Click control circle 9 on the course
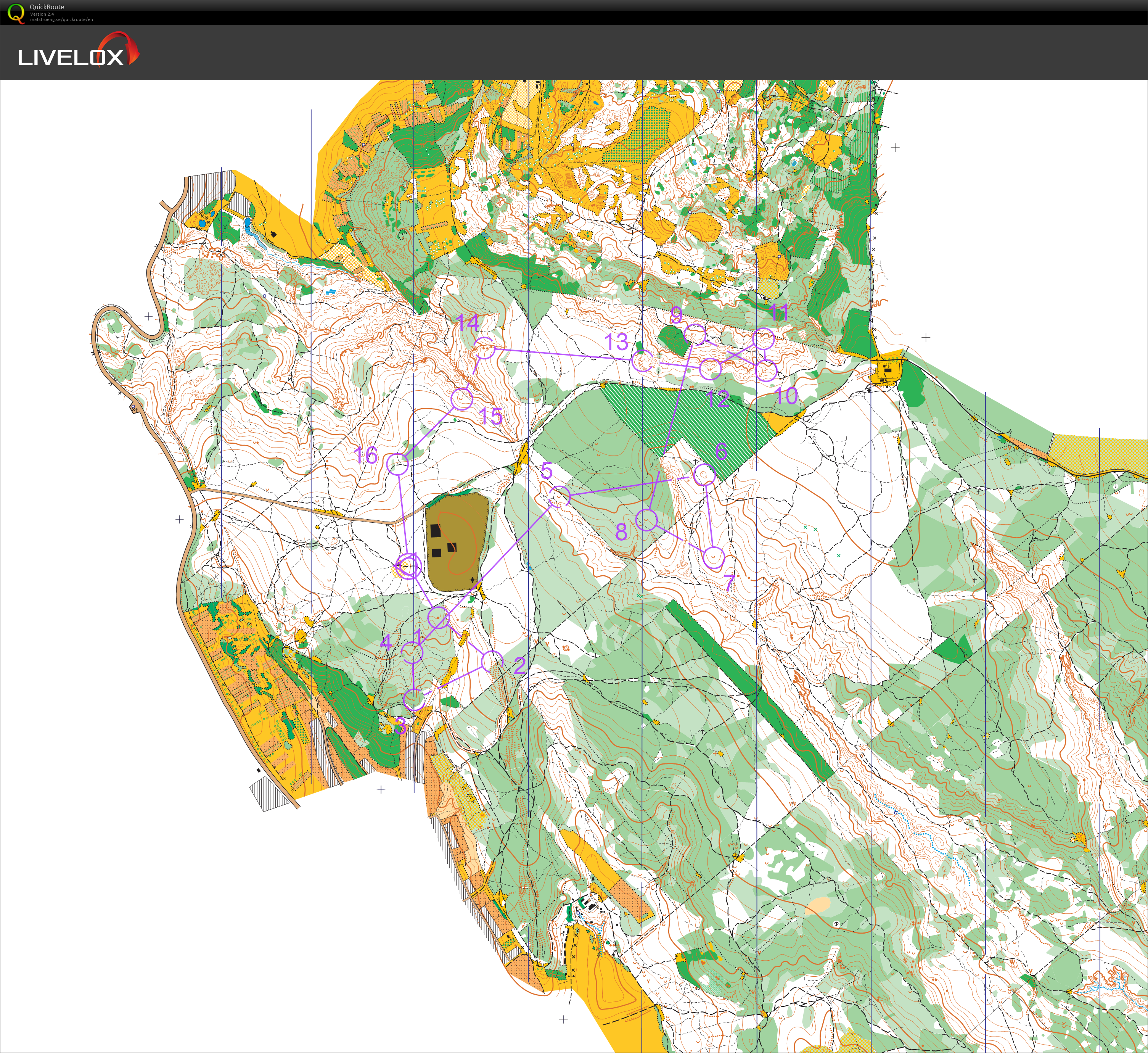Screen dimensions: 1148x1053 pyautogui.click(x=696, y=335)
